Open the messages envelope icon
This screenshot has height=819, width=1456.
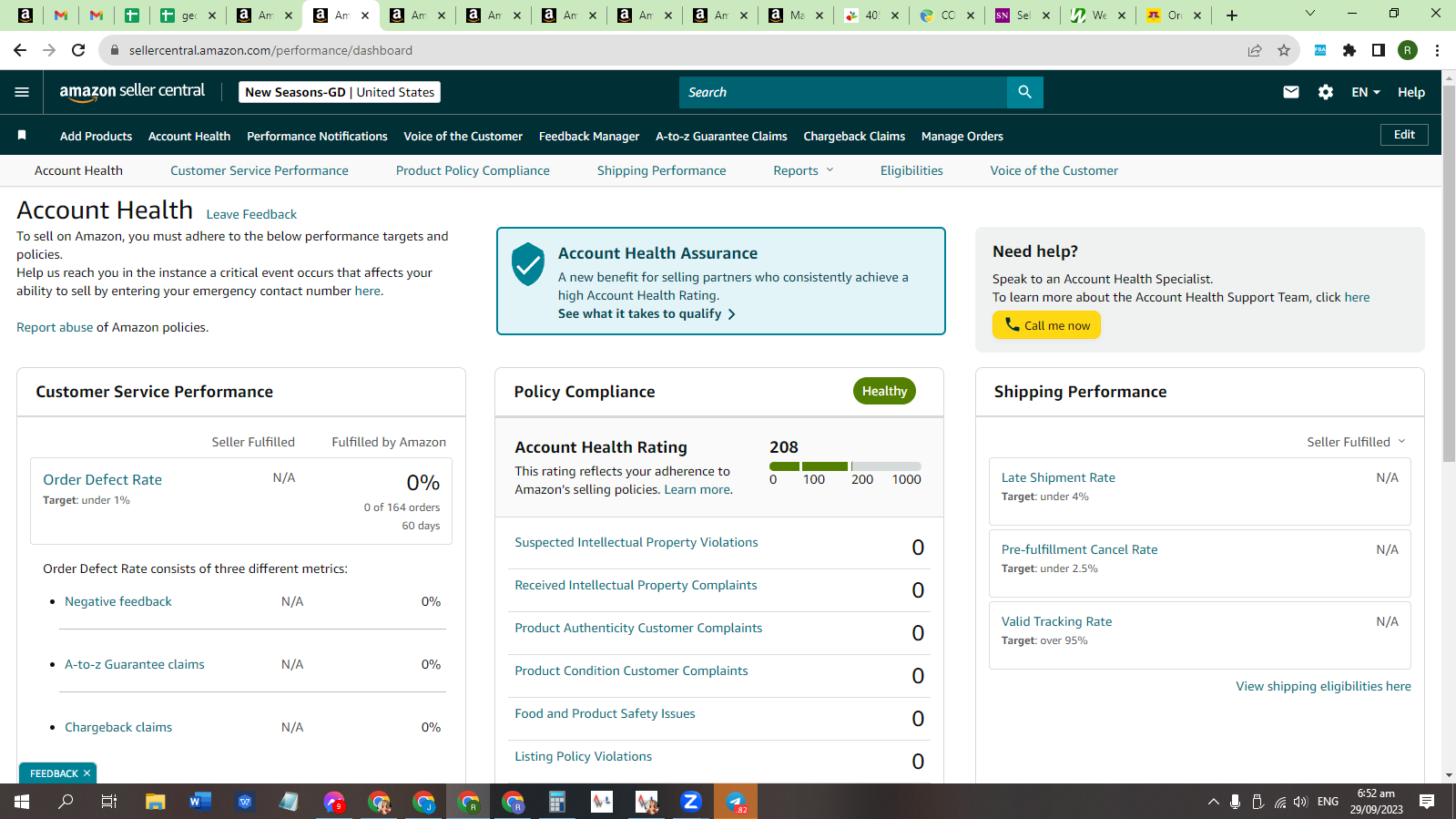1290,92
